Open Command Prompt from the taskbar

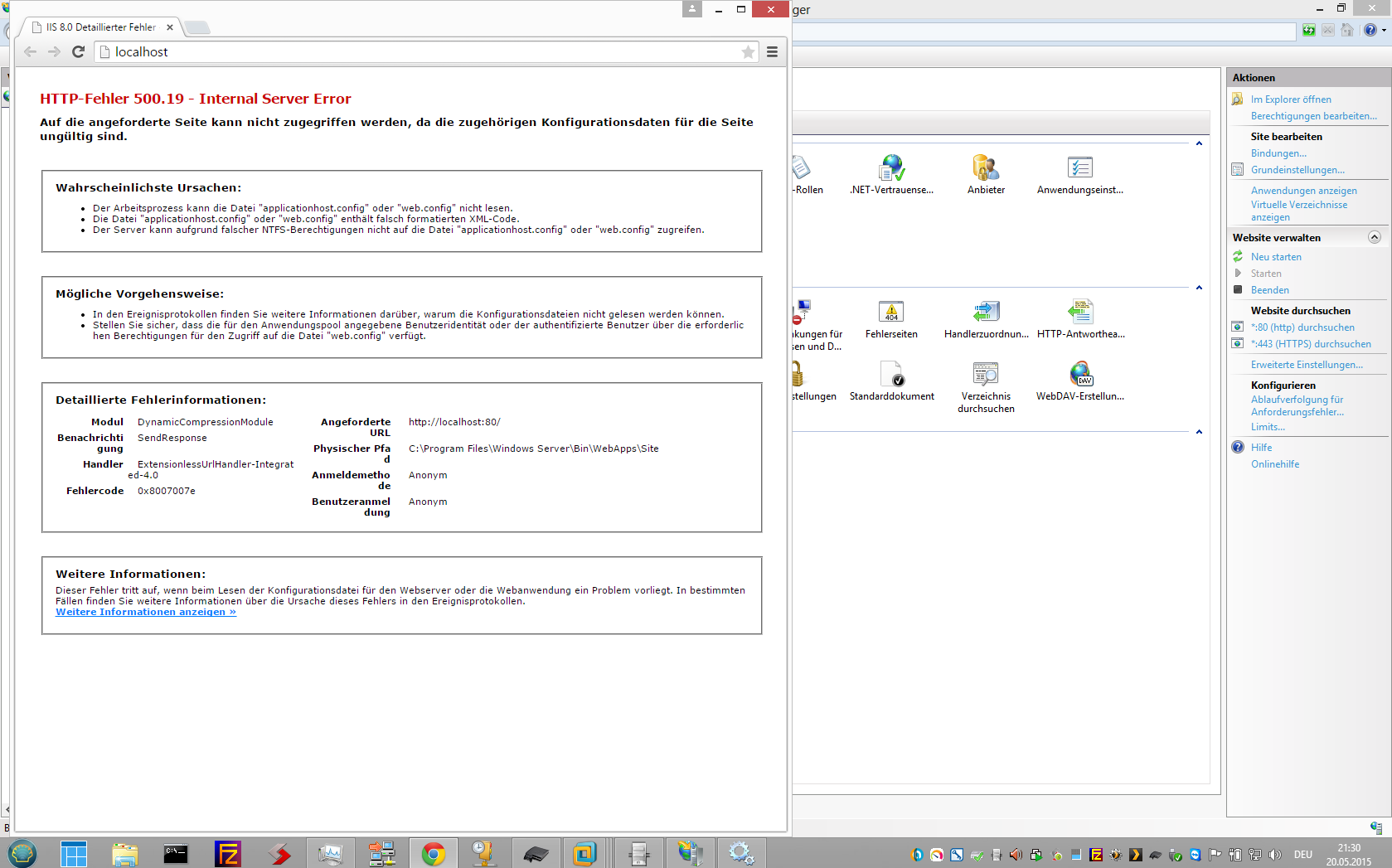[176, 853]
